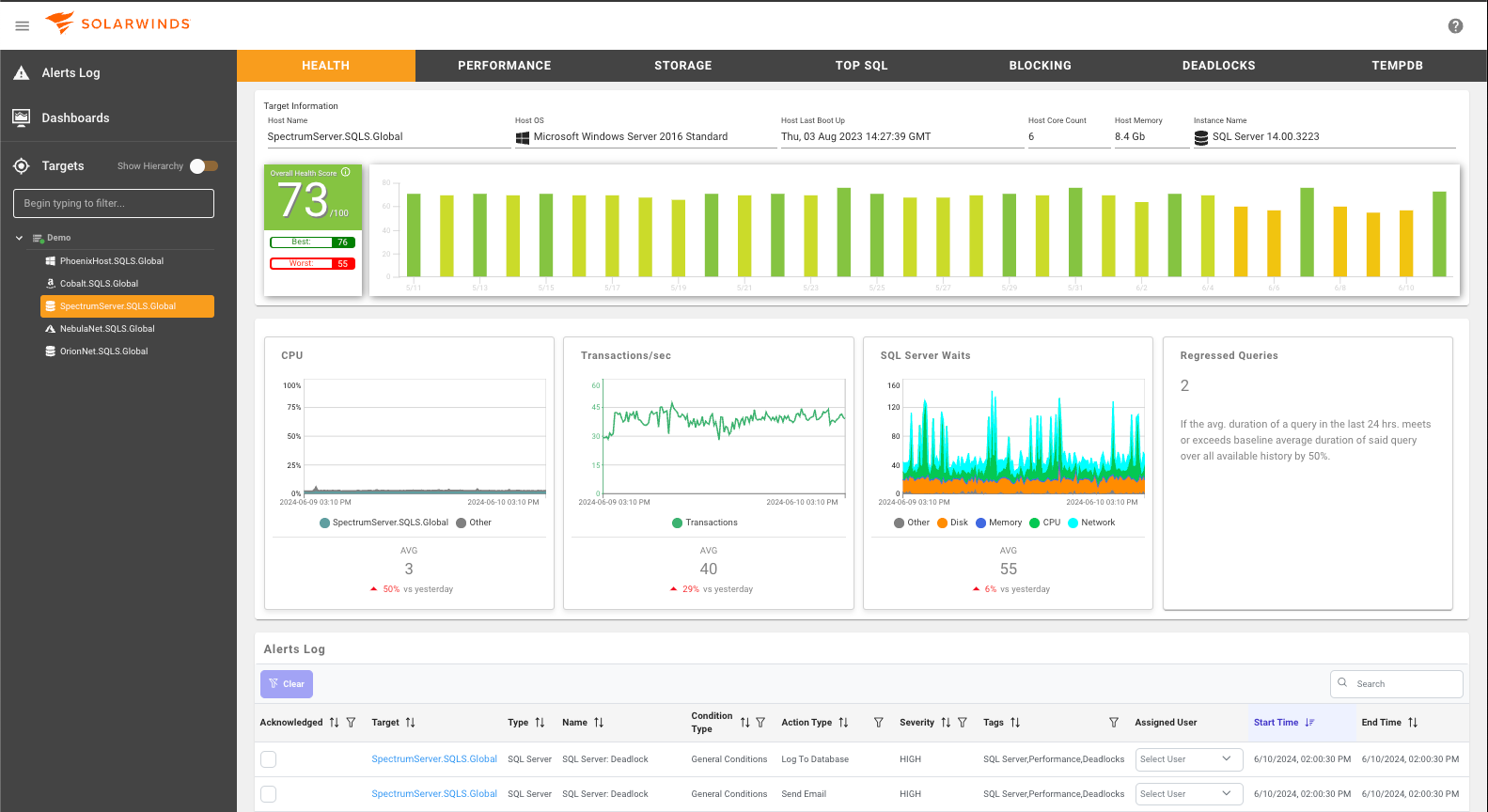Image resolution: width=1488 pixels, height=812 pixels.
Task: Toggle SpectrumServer.SQLS.Global legend in the CPU chart
Action: point(384,523)
